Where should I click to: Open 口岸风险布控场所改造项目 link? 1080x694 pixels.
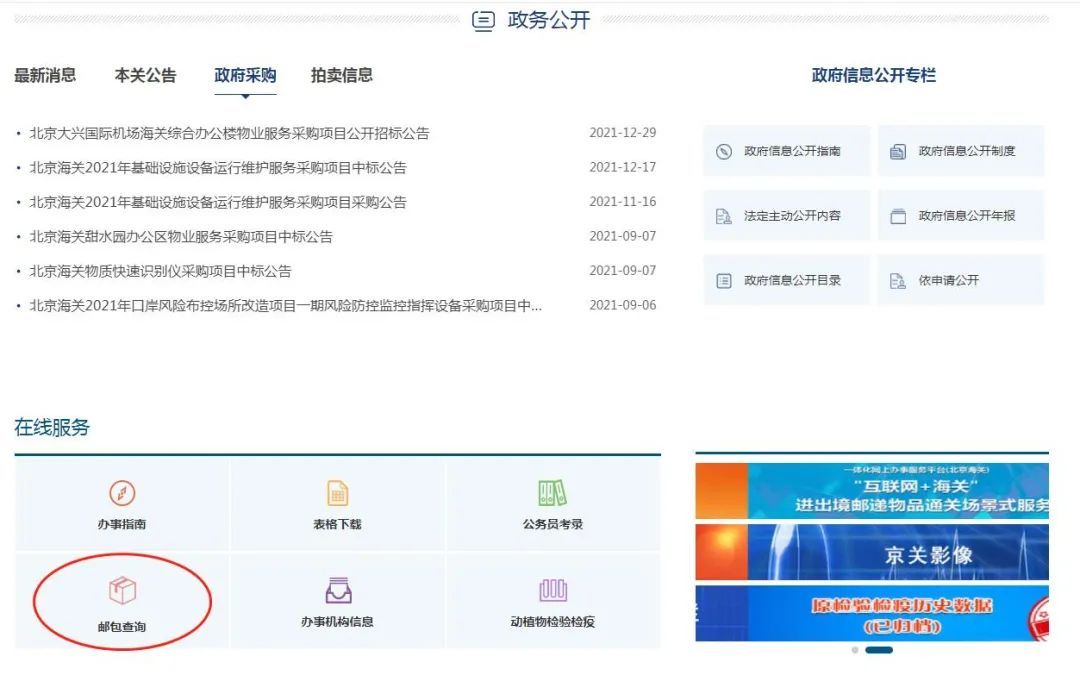pos(286,305)
